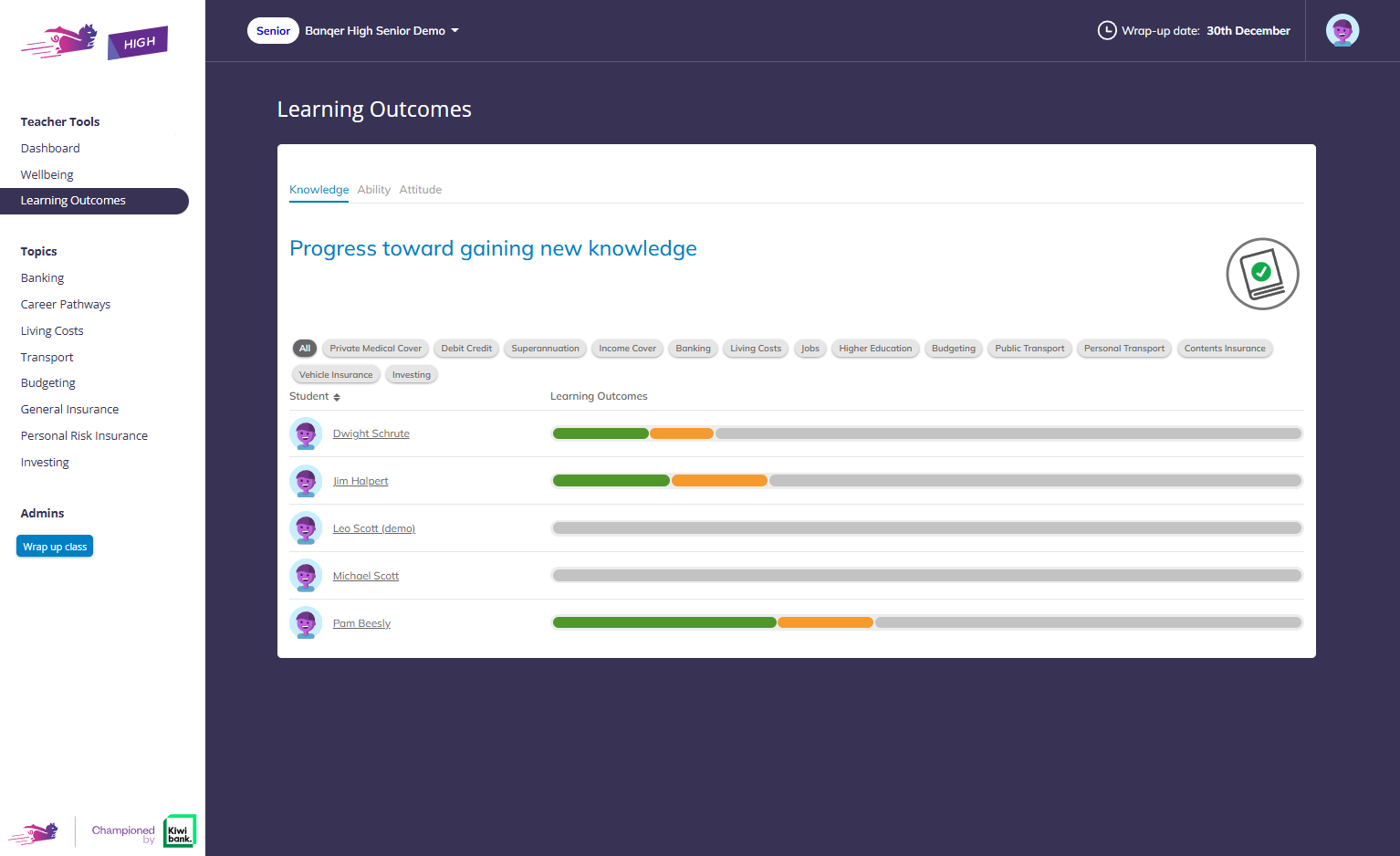Click the Senior level badge
The width and height of the screenshot is (1400, 856).
tap(273, 31)
